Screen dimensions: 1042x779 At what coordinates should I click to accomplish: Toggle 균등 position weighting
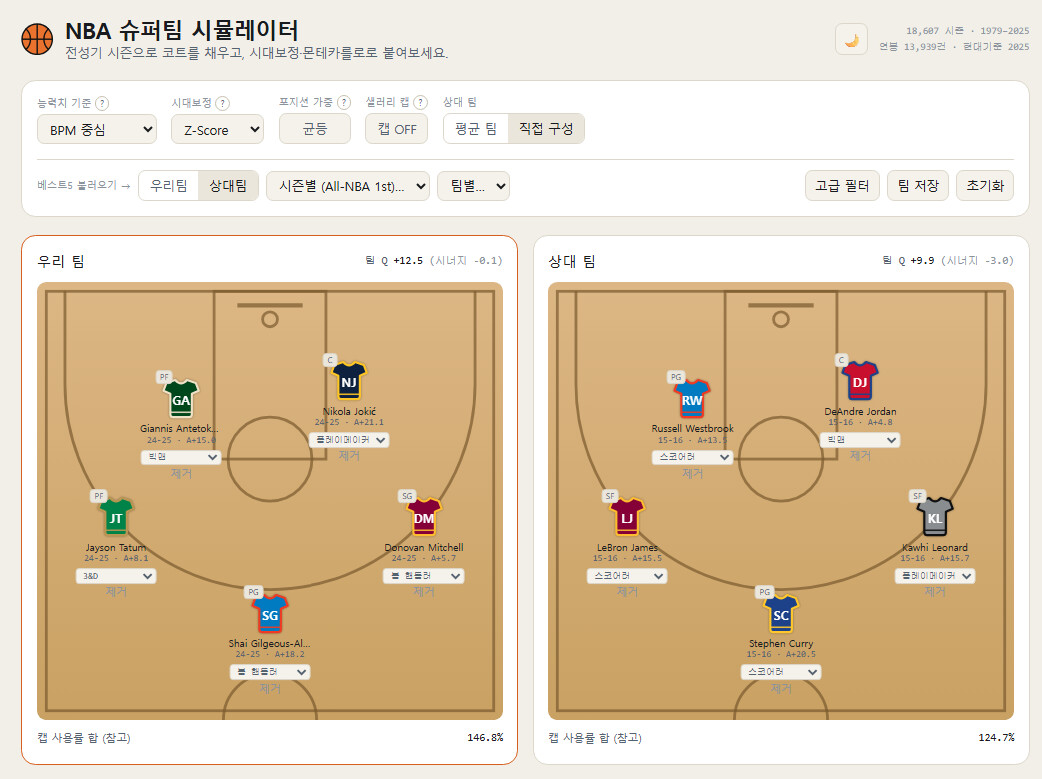coord(315,129)
